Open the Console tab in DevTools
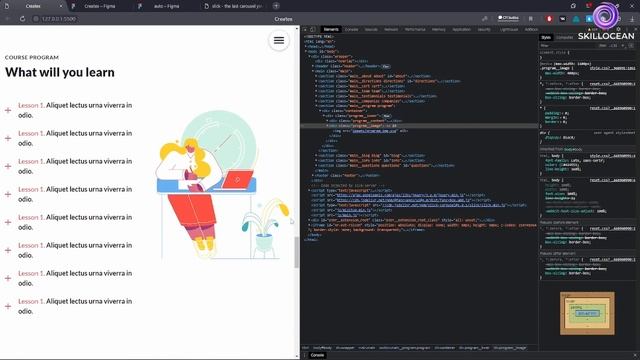640x360 pixels. click(x=351, y=29)
